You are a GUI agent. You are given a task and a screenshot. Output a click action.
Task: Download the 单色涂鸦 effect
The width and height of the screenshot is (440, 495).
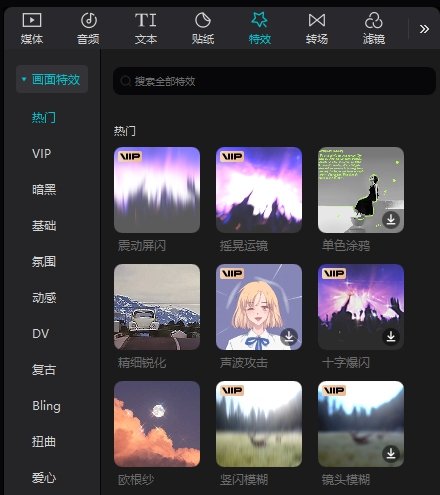pos(391,220)
